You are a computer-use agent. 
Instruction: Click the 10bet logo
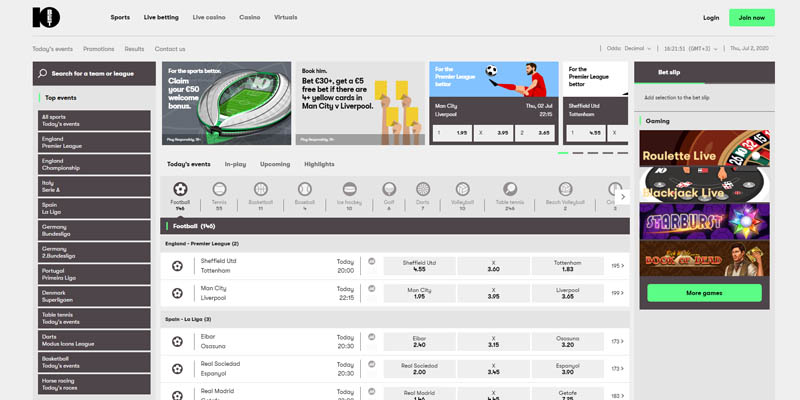click(43, 17)
